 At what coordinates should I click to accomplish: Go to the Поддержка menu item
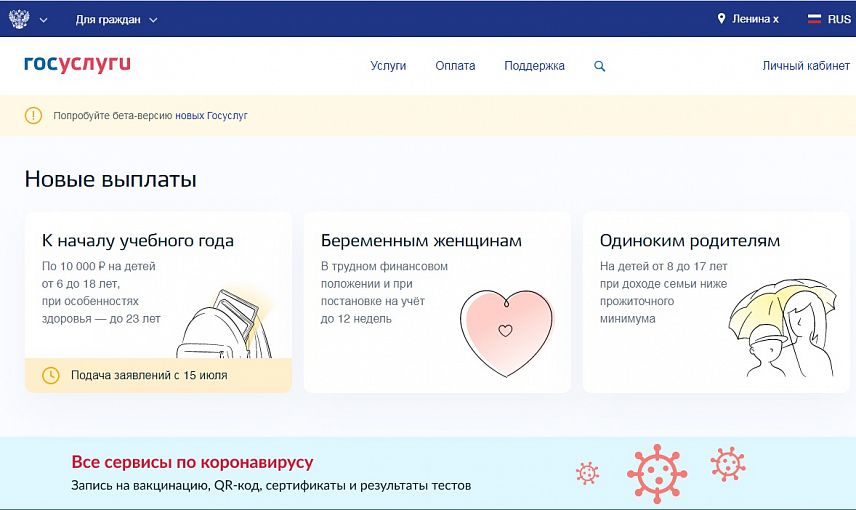click(x=534, y=66)
